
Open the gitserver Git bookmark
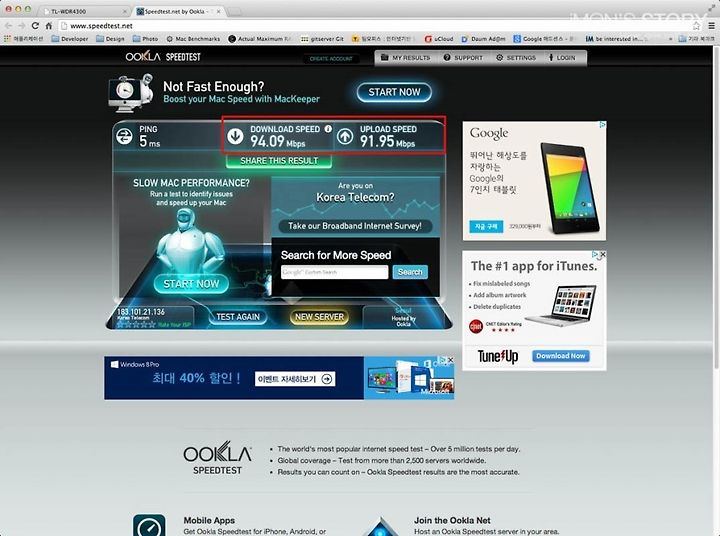(322, 39)
